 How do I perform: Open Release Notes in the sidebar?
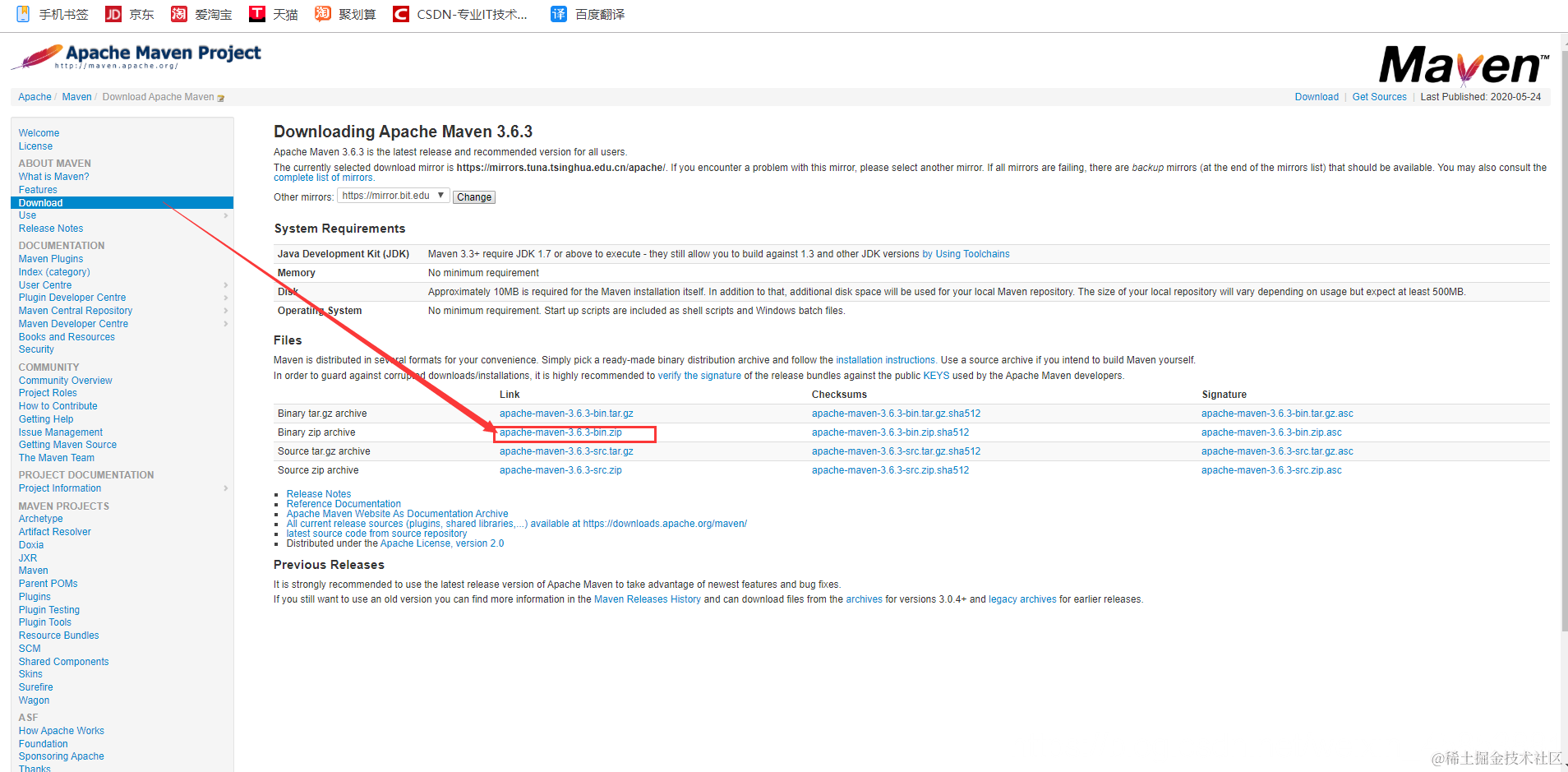pyautogui.click(x=51, y=229)
